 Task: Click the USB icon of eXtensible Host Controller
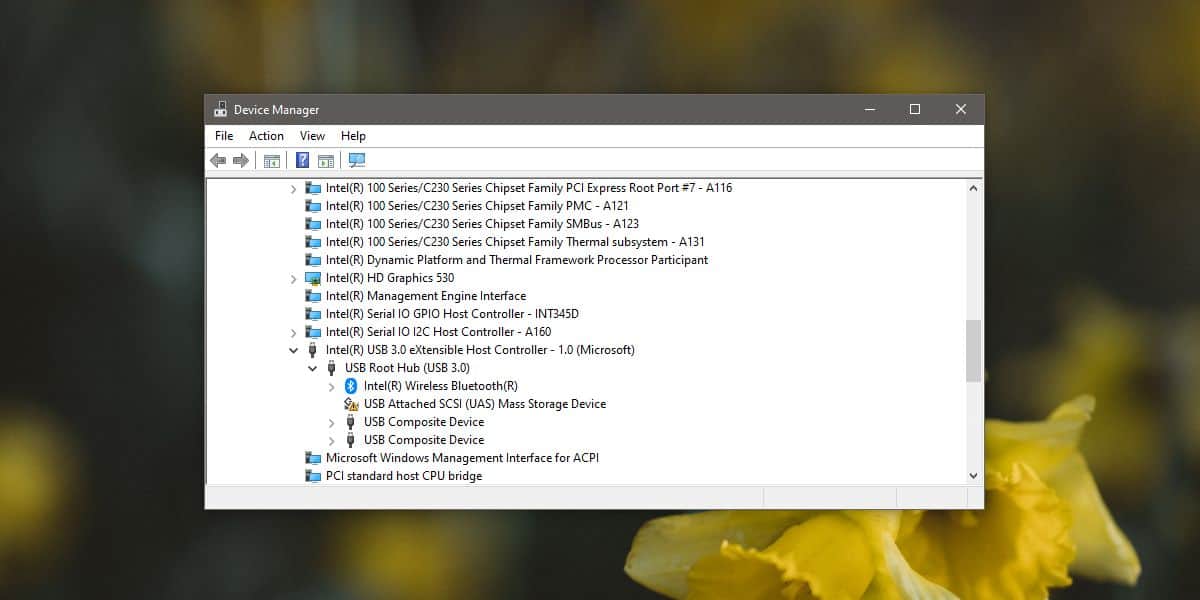(x=313, y=350)
